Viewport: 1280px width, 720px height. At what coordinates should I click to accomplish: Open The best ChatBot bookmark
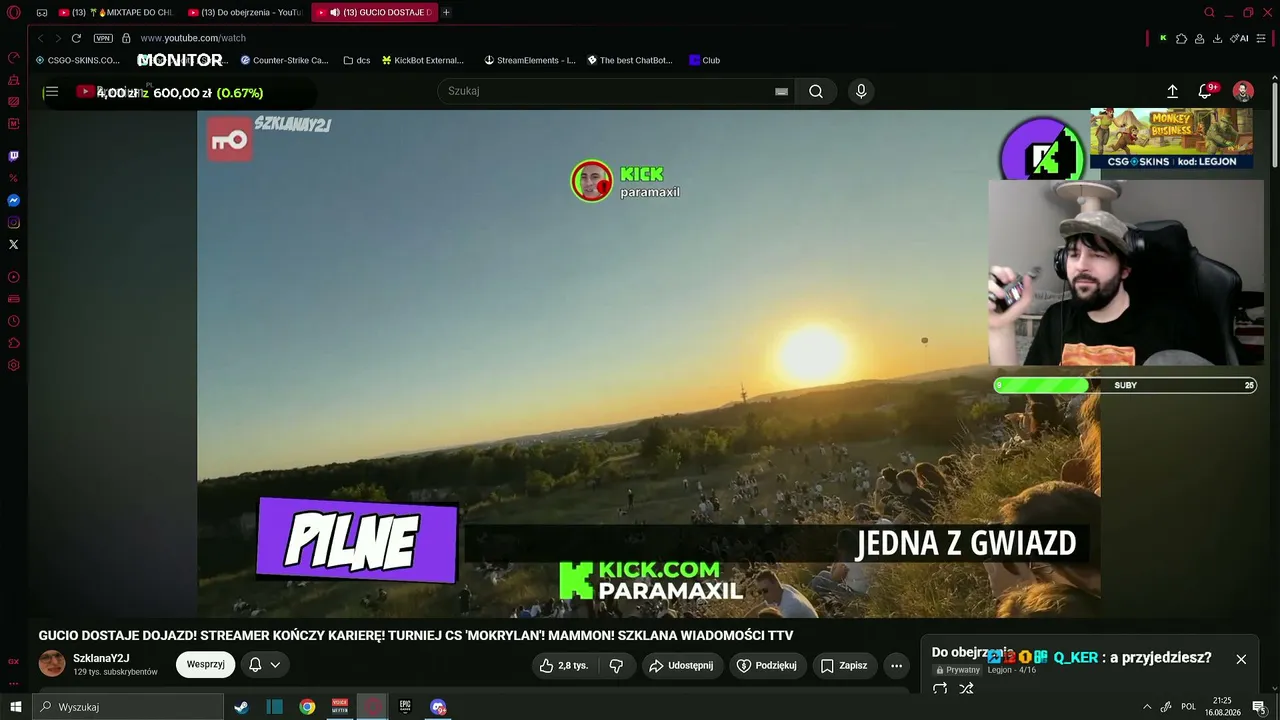[x=629, y=60]
